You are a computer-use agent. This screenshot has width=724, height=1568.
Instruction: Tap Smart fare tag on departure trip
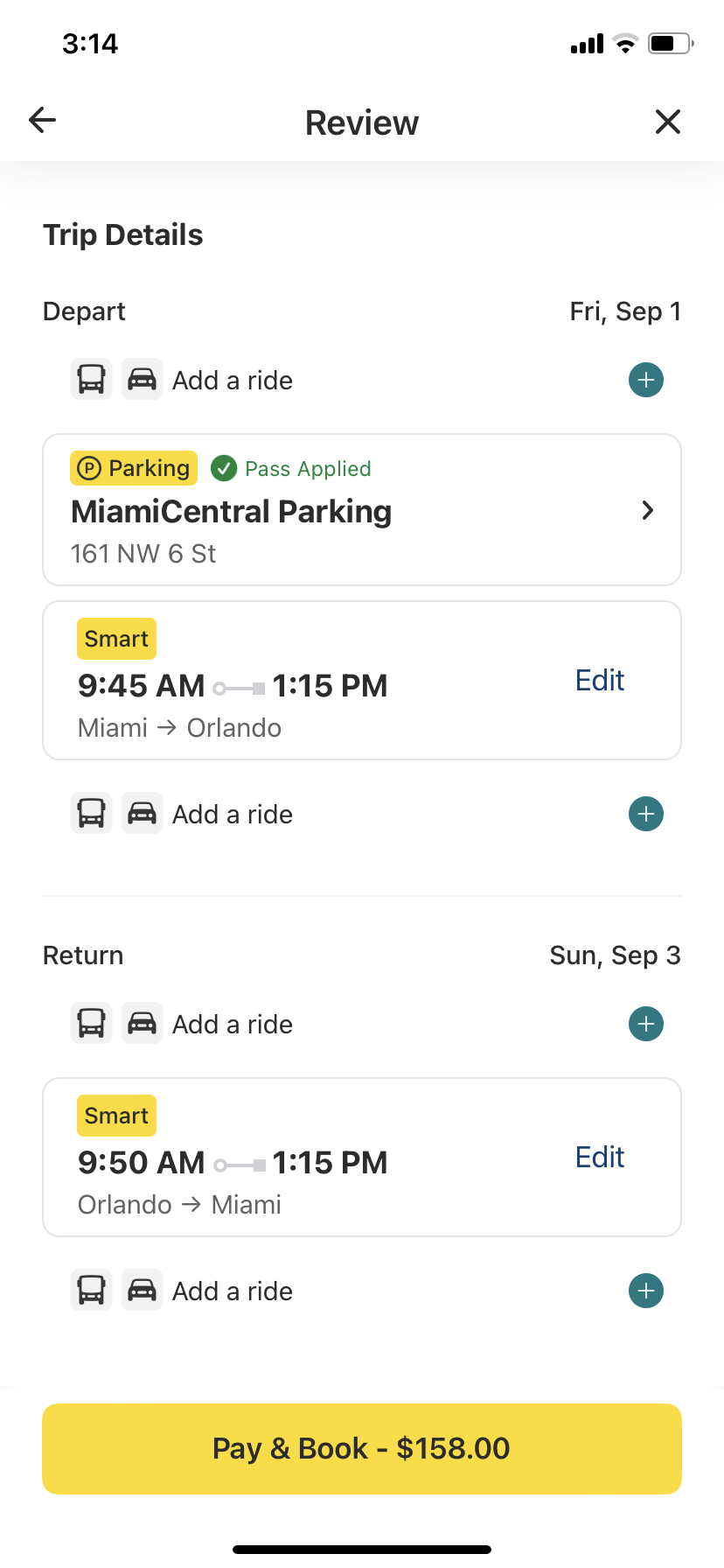tap(116, 639)
